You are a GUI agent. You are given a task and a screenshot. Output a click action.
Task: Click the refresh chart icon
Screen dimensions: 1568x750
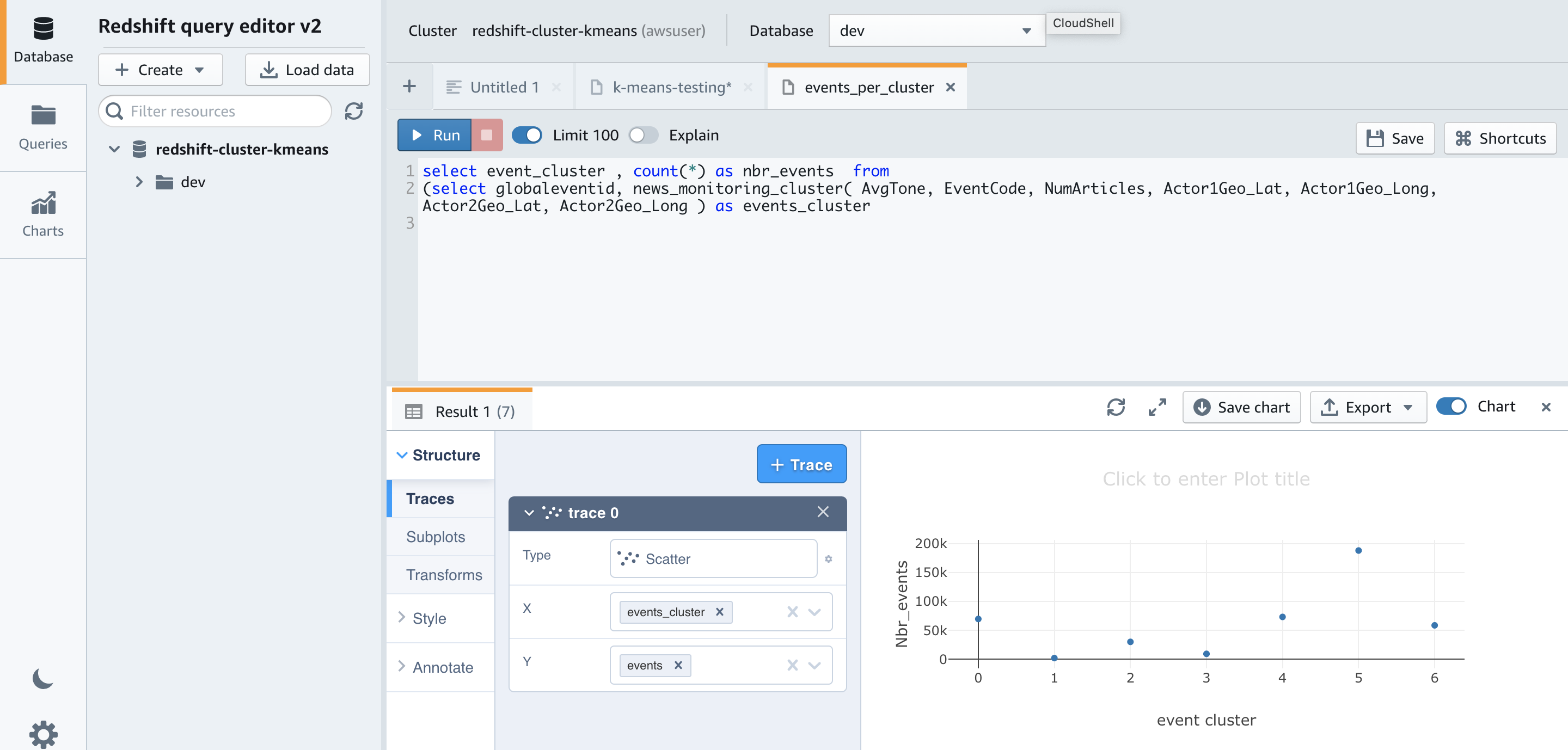click(x=1115, y=407)
